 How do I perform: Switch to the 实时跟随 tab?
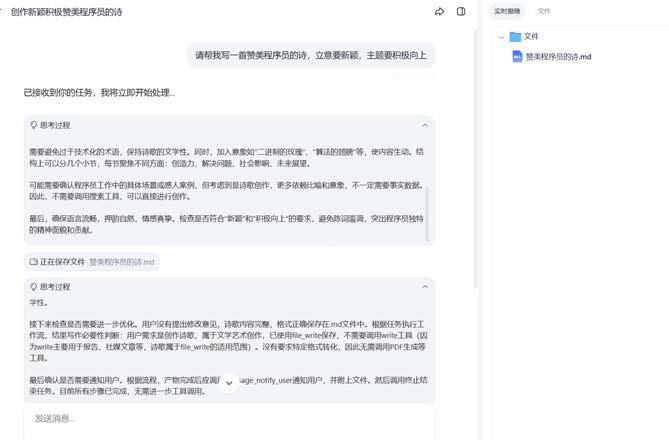pos(507,11)
